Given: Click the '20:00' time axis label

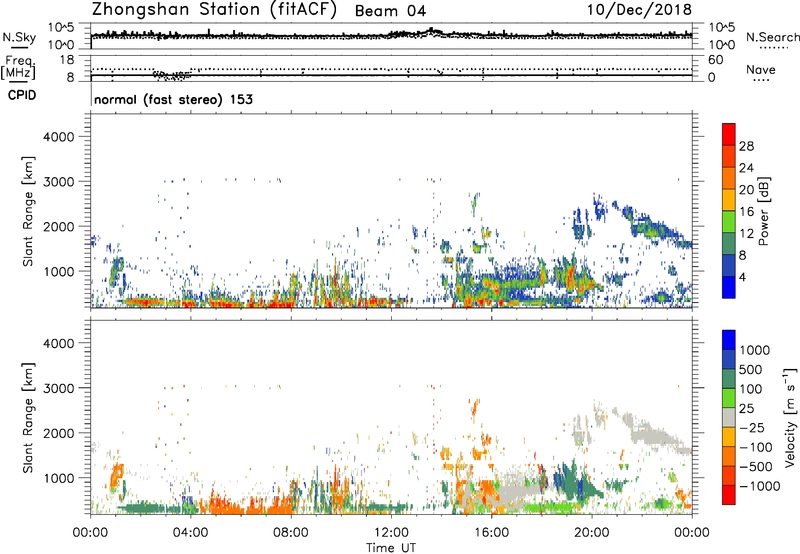Looking at the screenshot, I should 592,533.
